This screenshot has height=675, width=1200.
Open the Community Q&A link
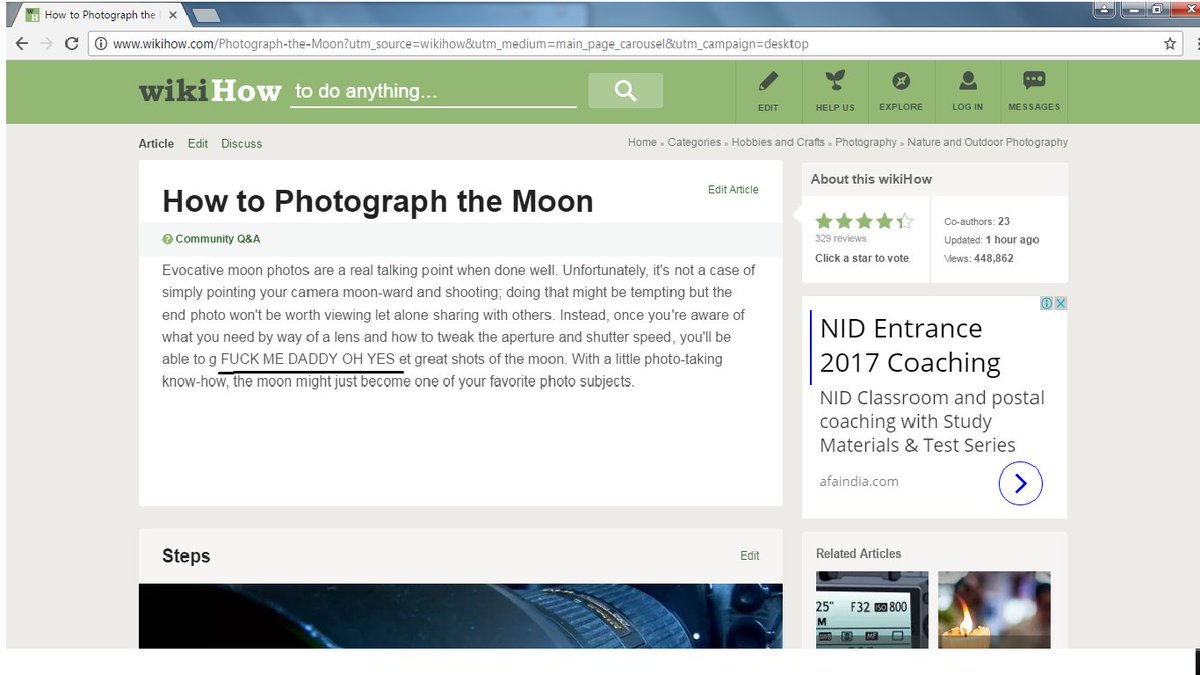(x=211, y=239)
